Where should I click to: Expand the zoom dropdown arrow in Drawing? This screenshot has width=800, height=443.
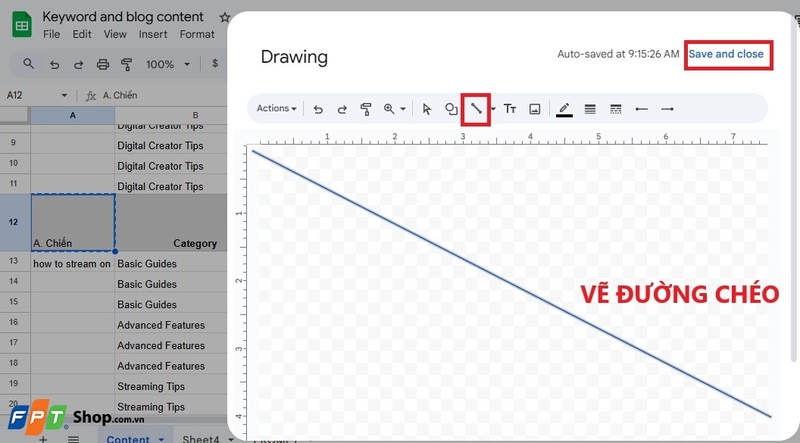click(x=403, y=109)
